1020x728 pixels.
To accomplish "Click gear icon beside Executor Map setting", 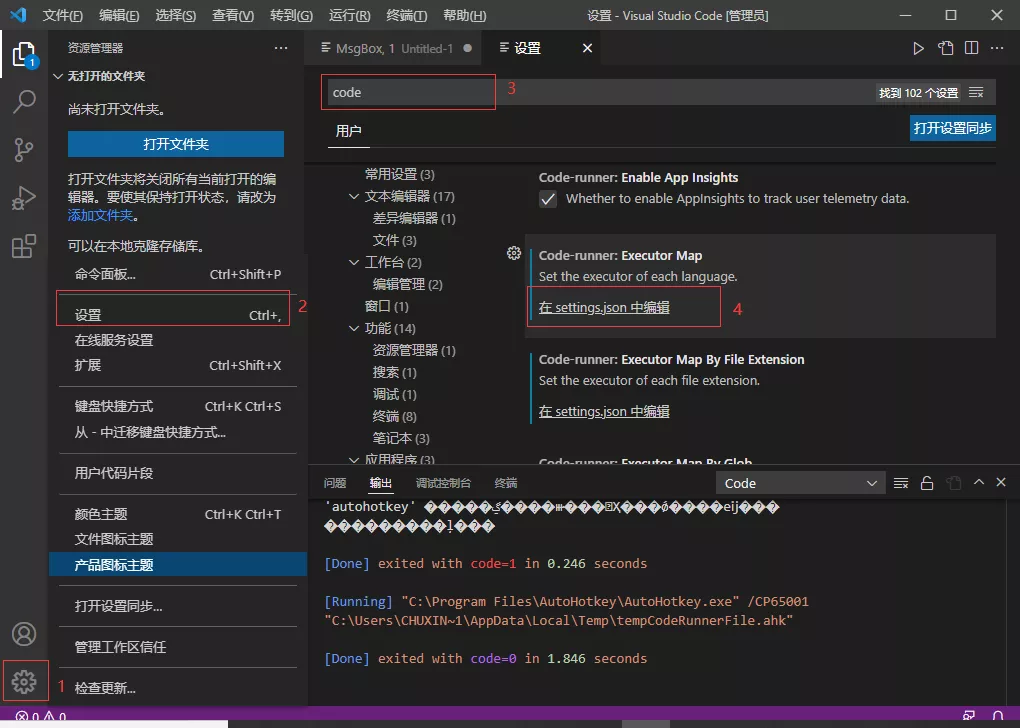I will [x=513, y=253].
